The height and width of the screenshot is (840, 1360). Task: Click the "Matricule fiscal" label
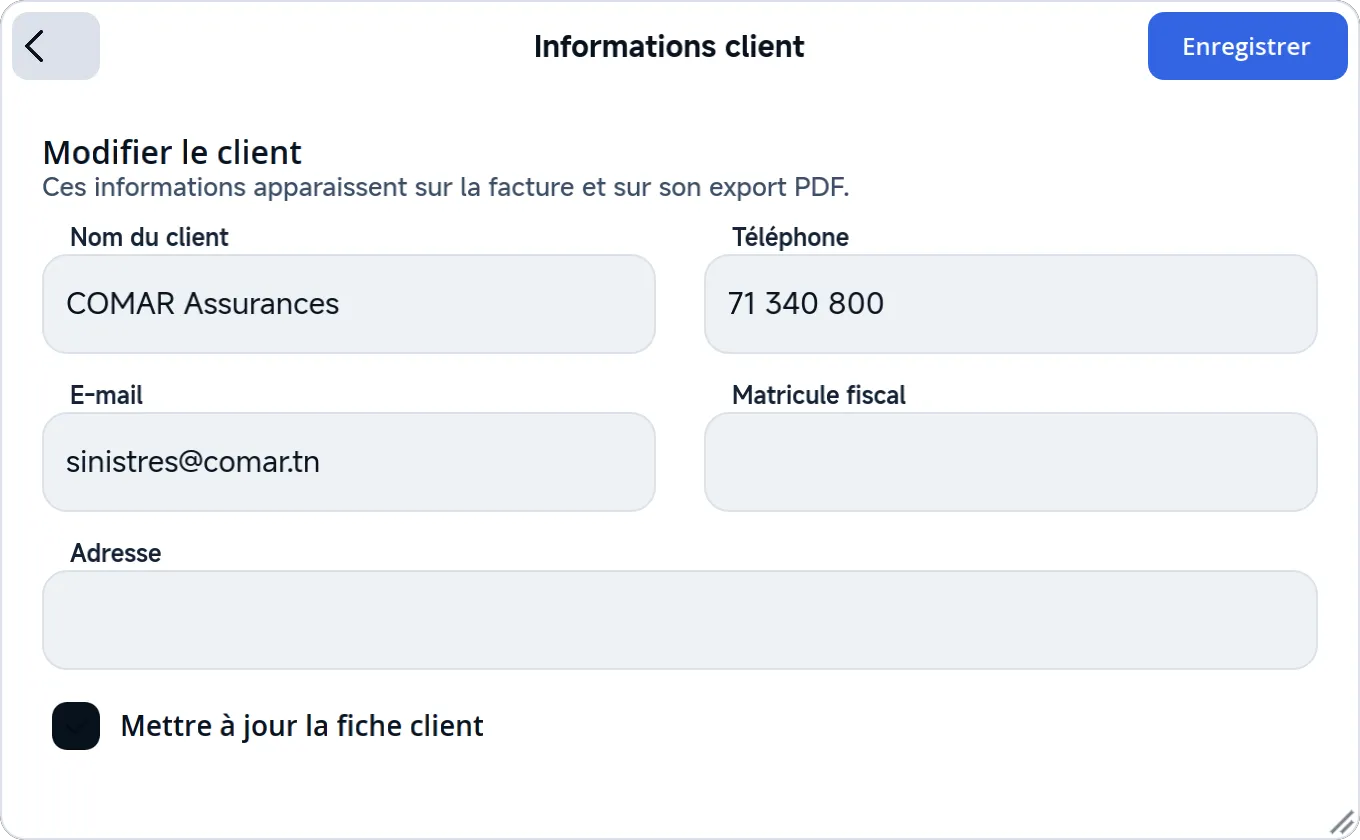click(x=819, y=395)
